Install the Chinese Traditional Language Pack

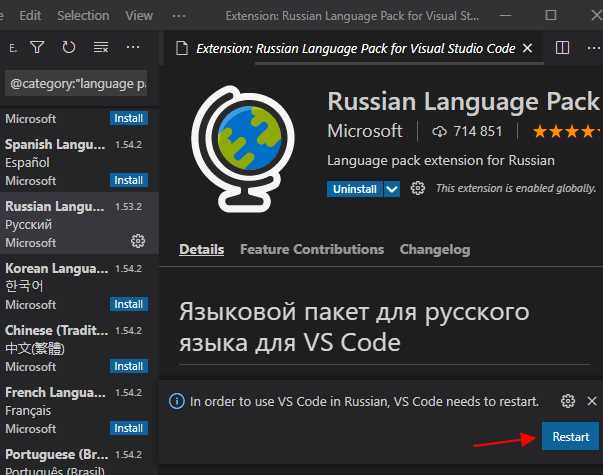click(x=128, y=366)
